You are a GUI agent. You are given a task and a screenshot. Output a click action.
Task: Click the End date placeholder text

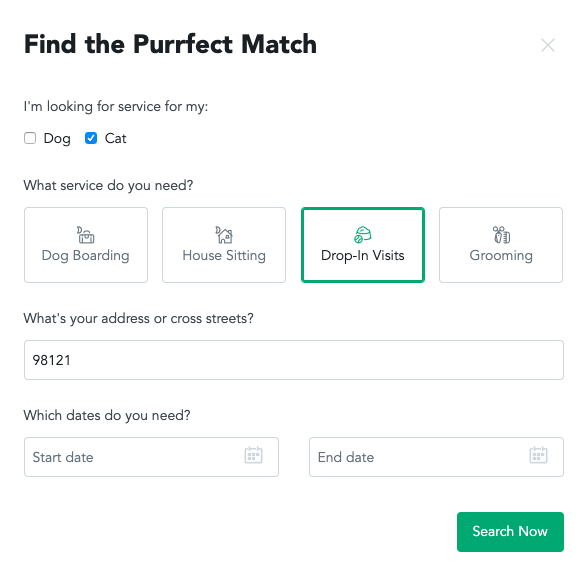tap(346, 457)
